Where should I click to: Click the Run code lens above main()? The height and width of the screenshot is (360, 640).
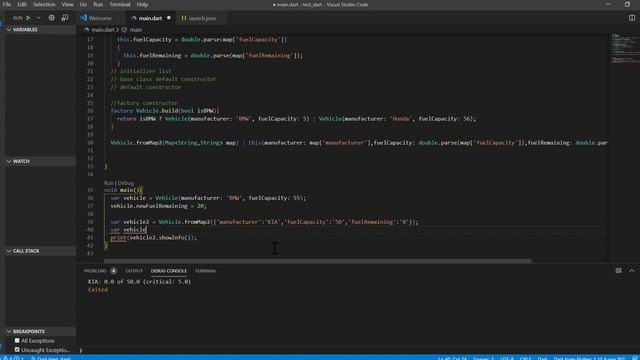coord(109,183)
